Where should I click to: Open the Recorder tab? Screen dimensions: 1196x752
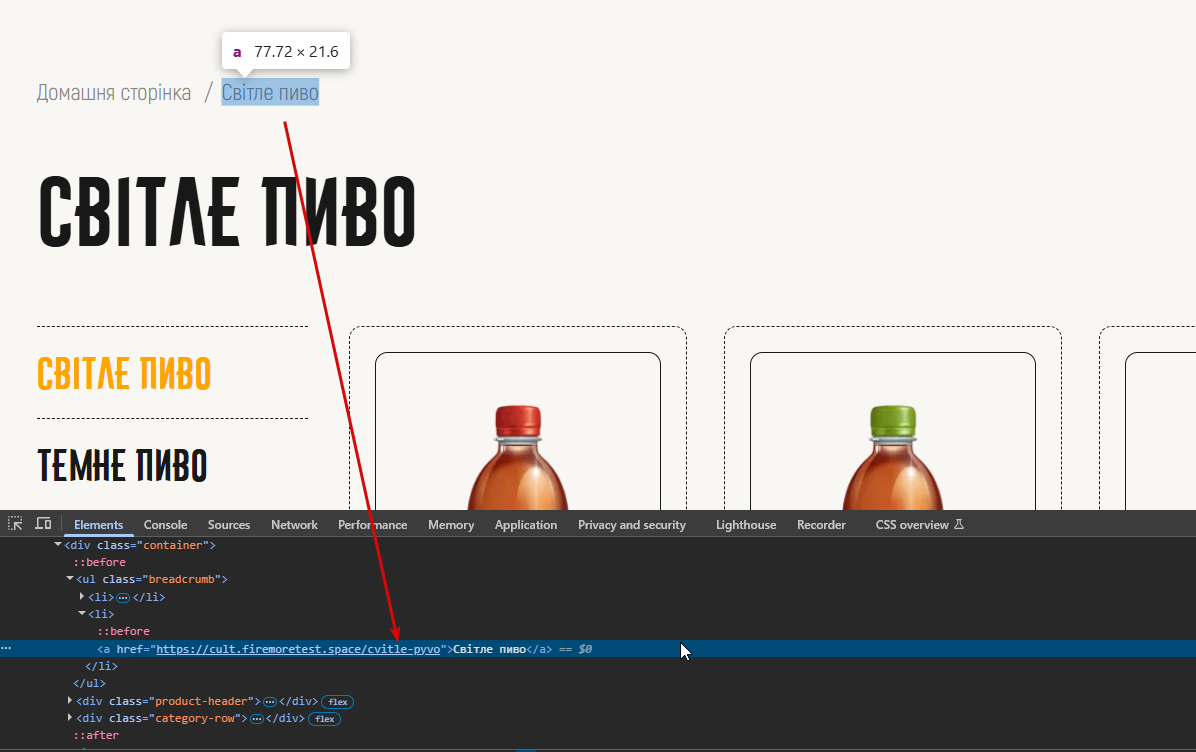tap(821, 525)
